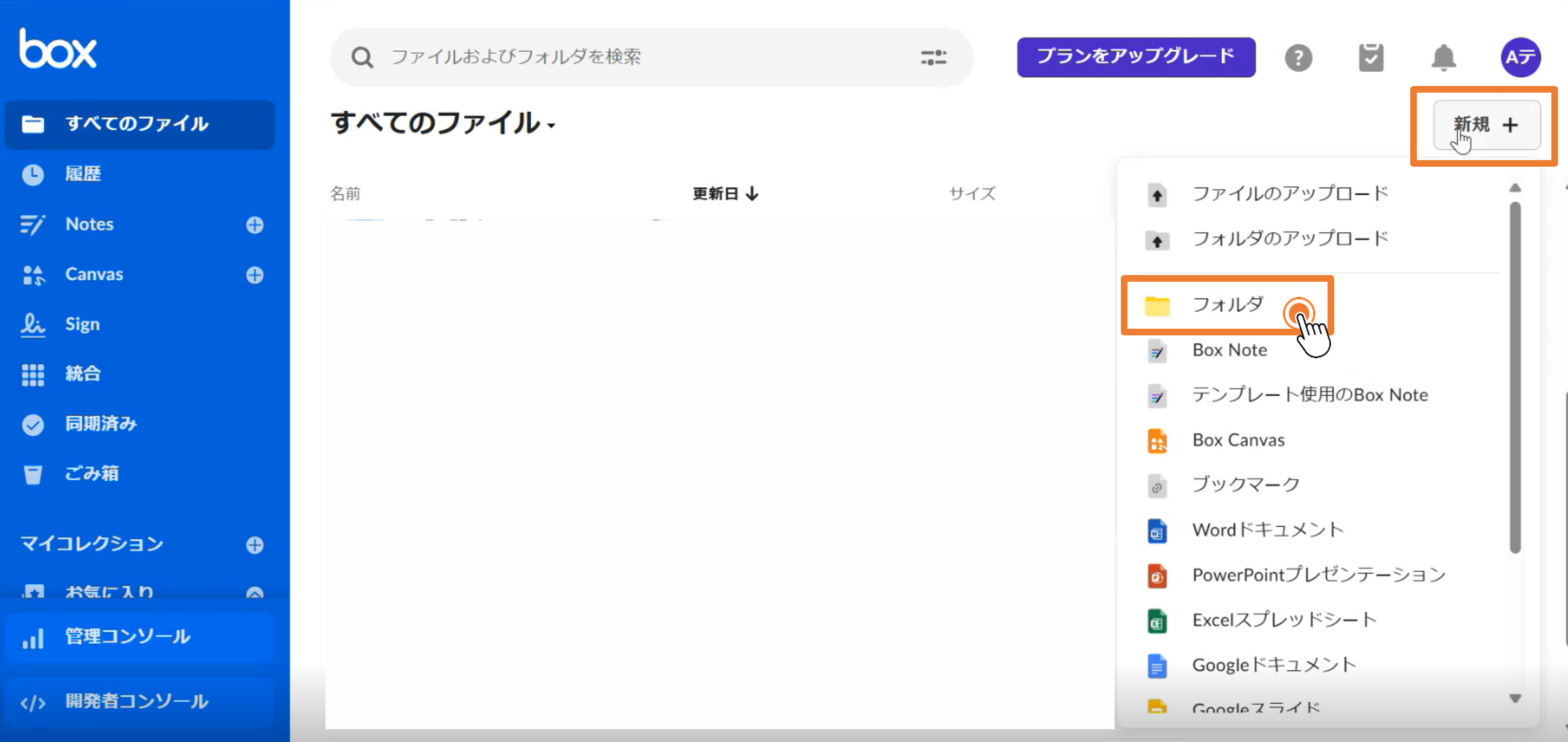This screenshot has height=742, width=1568.
Task: Click the search magnifier icon
Action: click(362, 57)
